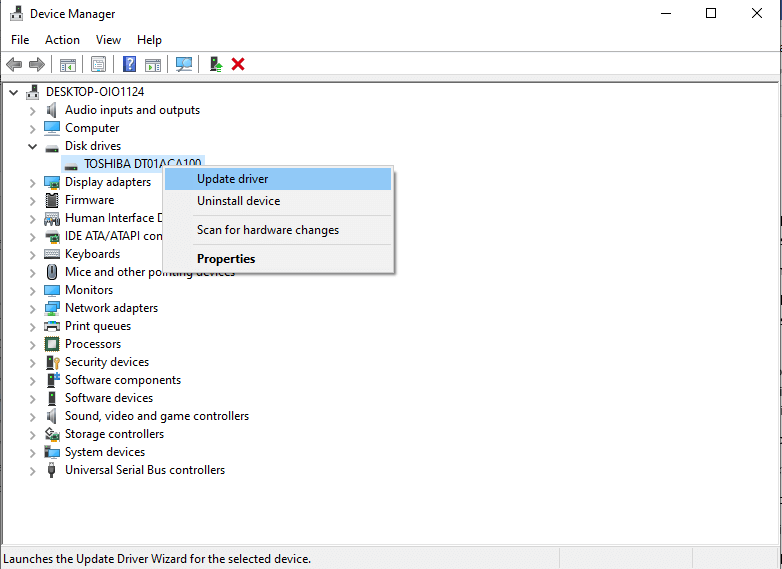This screenshot has width=782, height=569.
Task: Expand the Monitors category
Action: (32, 291)
